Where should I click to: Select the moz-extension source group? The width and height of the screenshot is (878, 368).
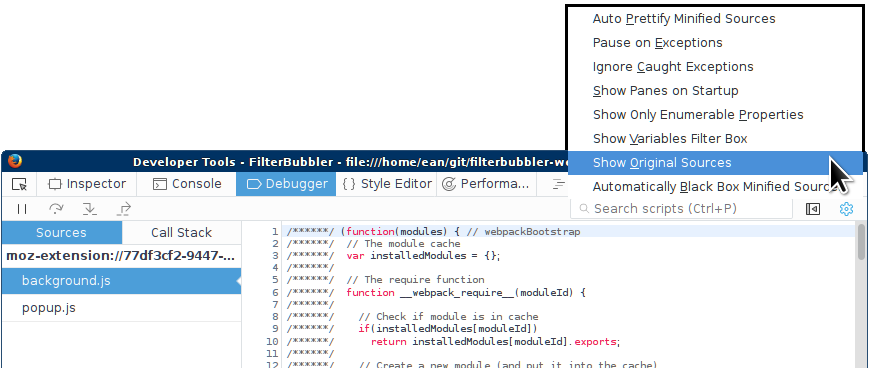[x=121, y=256]
